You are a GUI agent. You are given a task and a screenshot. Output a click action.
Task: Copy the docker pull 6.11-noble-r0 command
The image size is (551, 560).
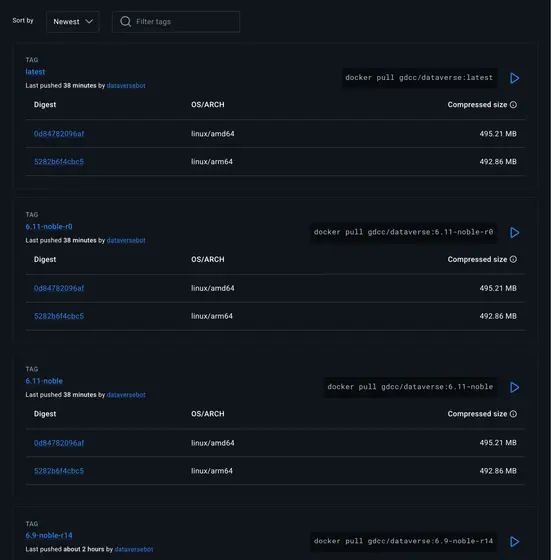(x=404, y=232)
